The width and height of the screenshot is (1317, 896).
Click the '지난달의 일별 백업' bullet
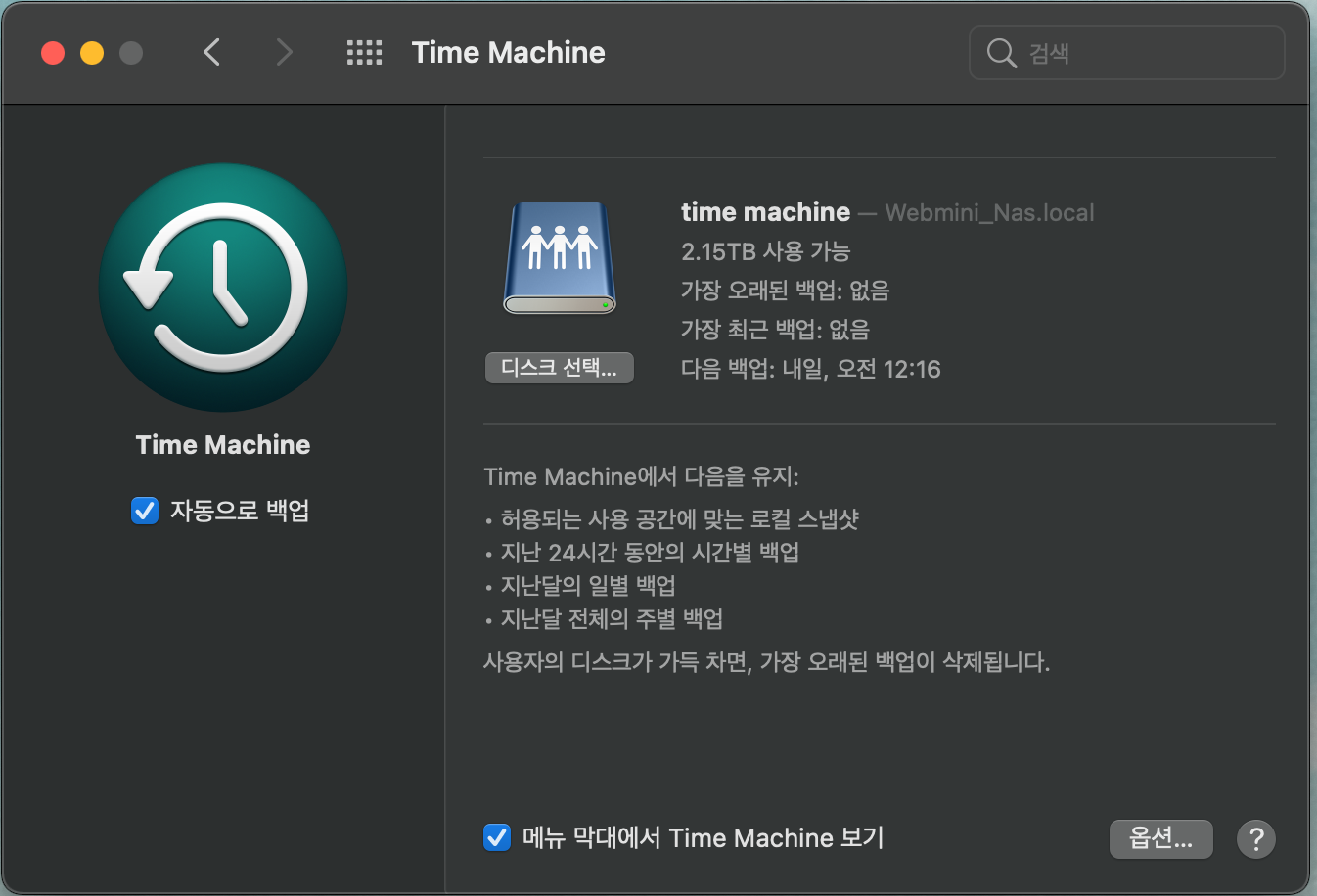click(588, 586)
